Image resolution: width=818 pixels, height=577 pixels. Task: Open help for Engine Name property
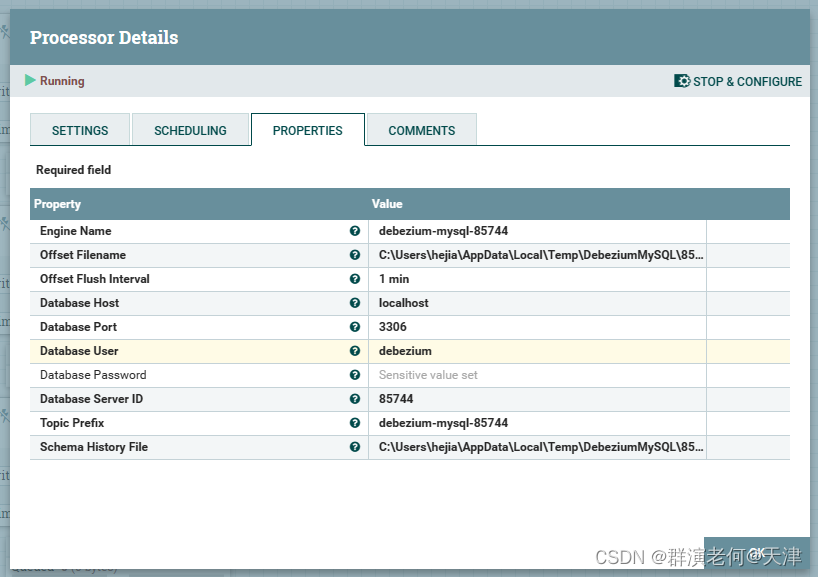click(x=355, y=231)
